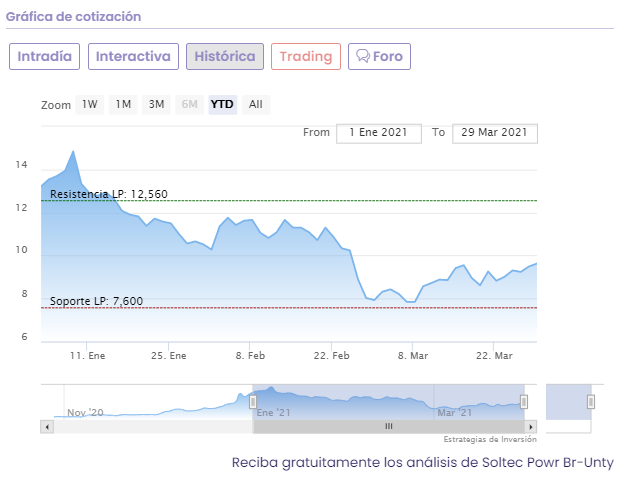Image resolution: width=628 pixels, height=478 pixels.
Task: Choose the 3M zoom range
Action: [x=156, y=105]
